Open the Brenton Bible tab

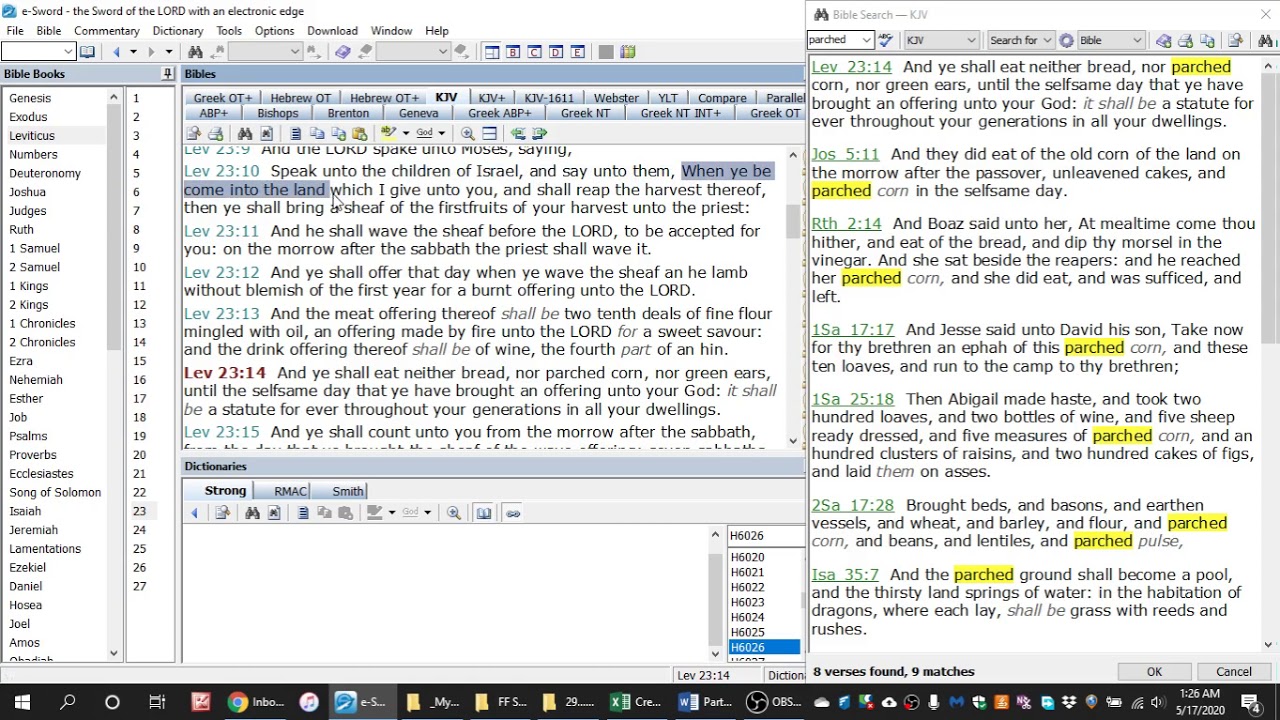coord(348,113)
